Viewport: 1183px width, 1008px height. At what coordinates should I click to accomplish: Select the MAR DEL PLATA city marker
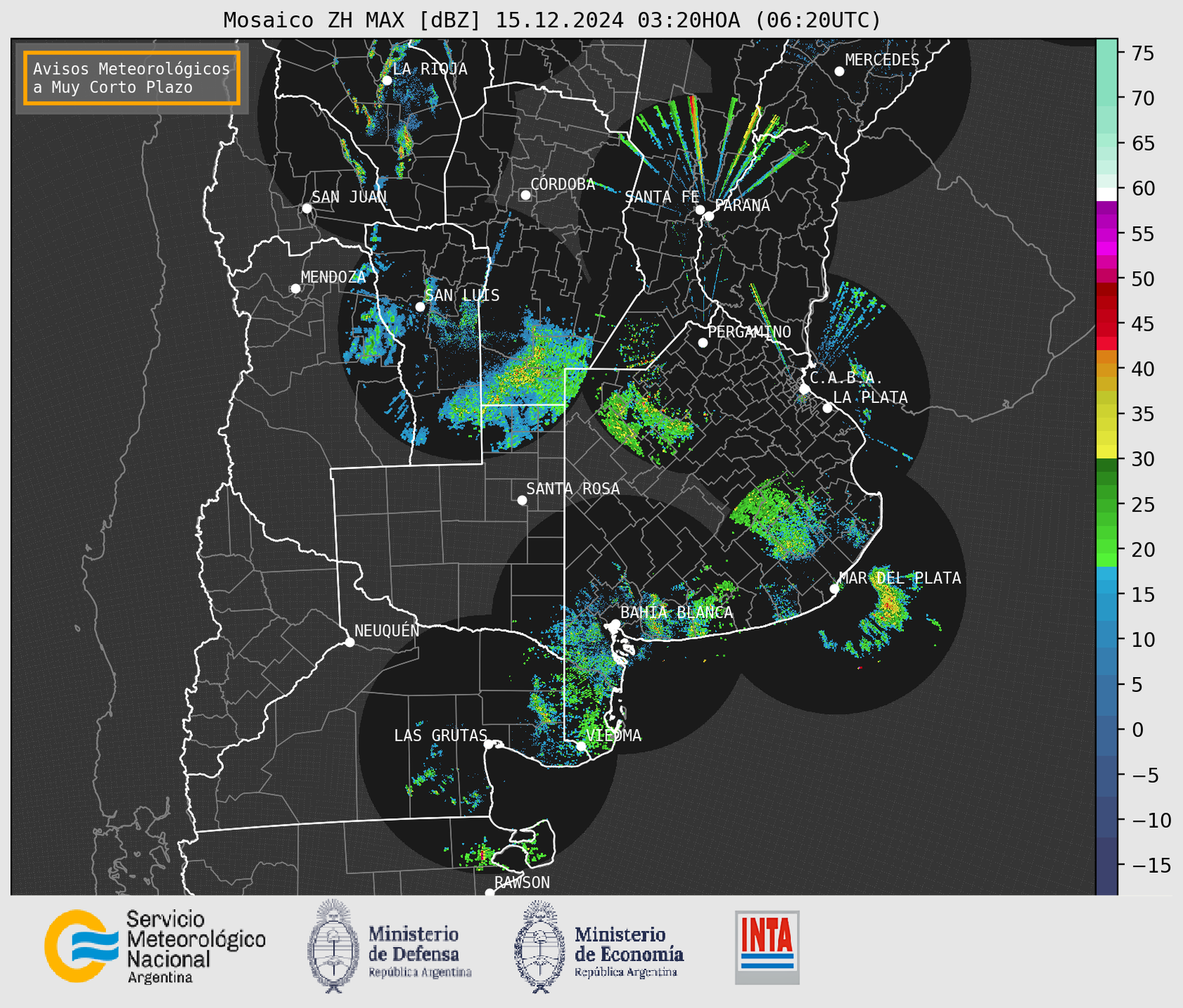click(834, 589)
